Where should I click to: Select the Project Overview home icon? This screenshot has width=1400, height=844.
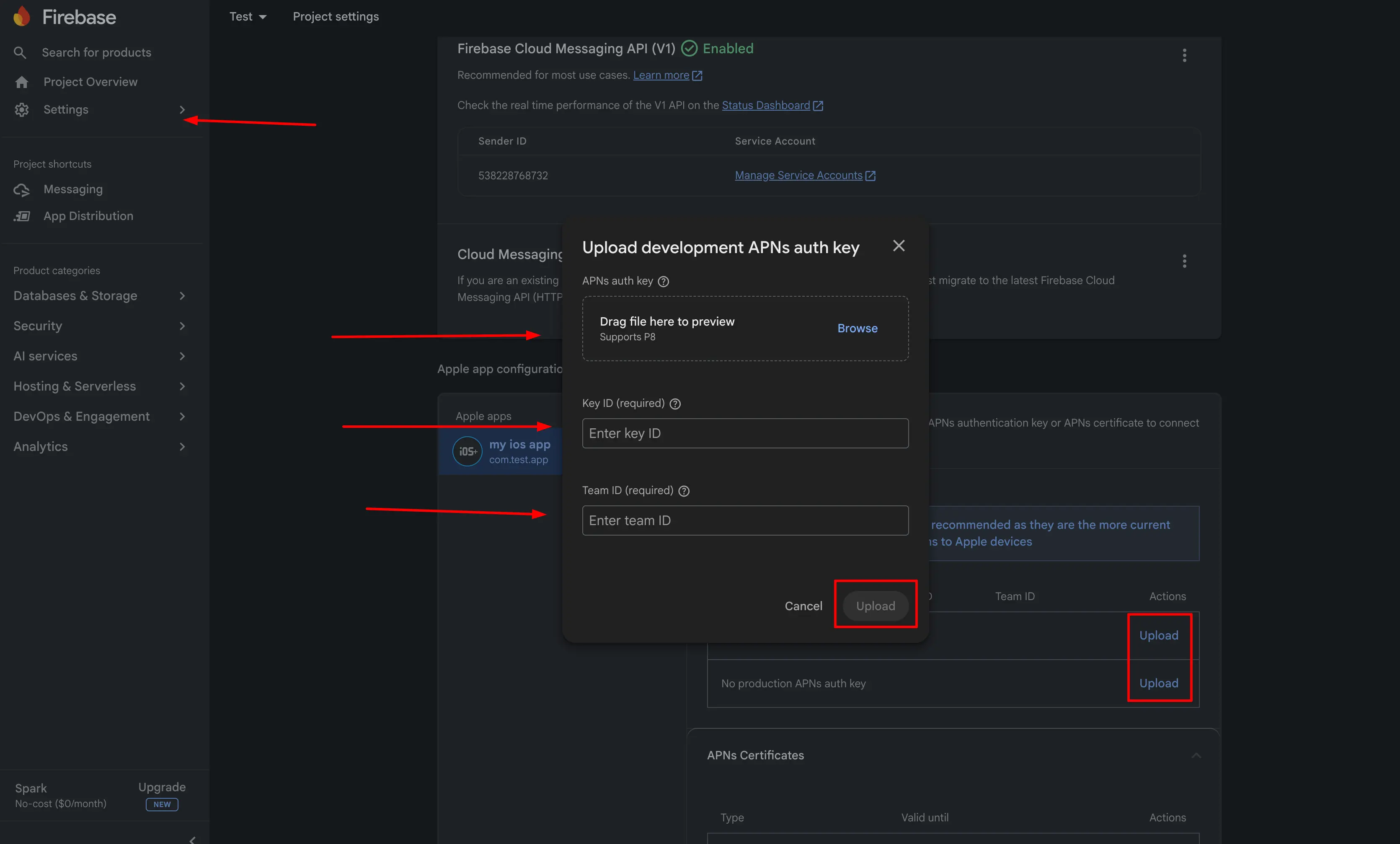(x=22, y=82)
